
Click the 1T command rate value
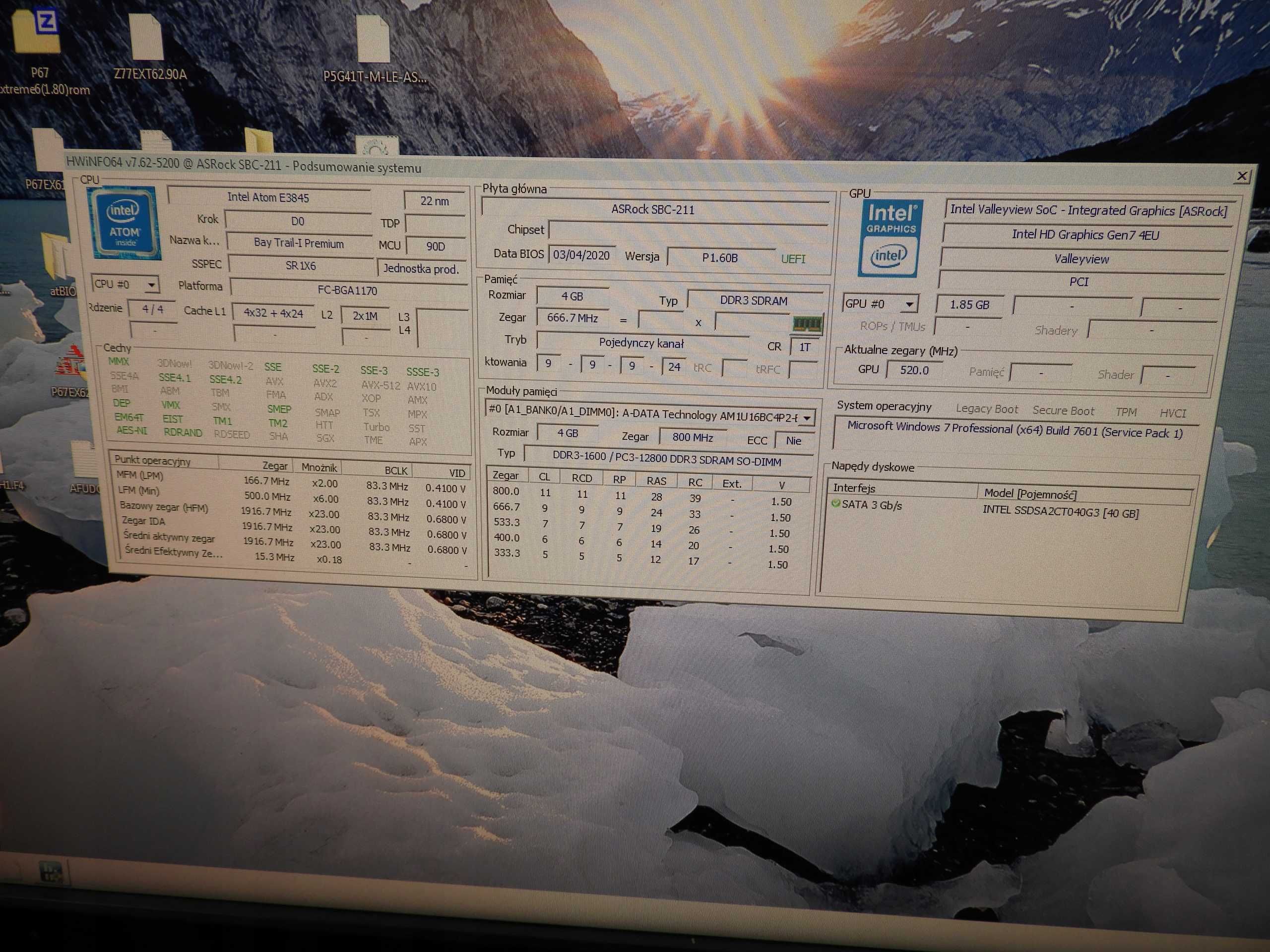click(804, 347)
